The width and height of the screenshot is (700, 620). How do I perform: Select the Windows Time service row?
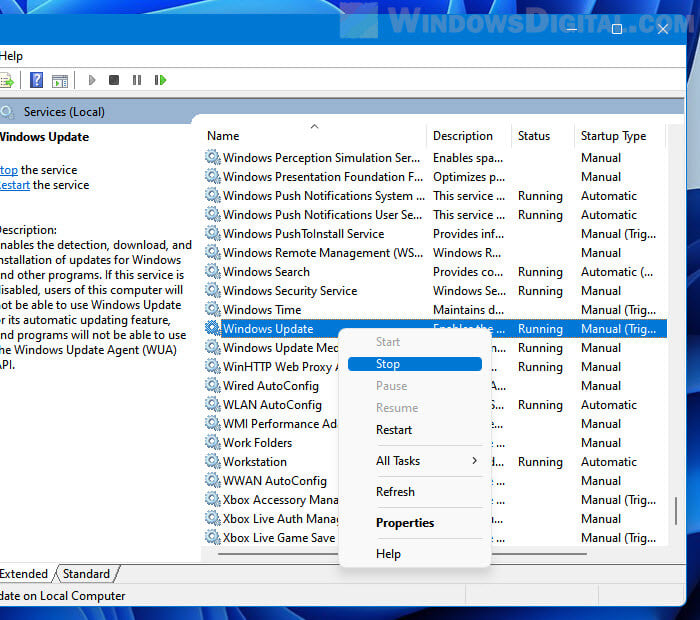[435, 310]
